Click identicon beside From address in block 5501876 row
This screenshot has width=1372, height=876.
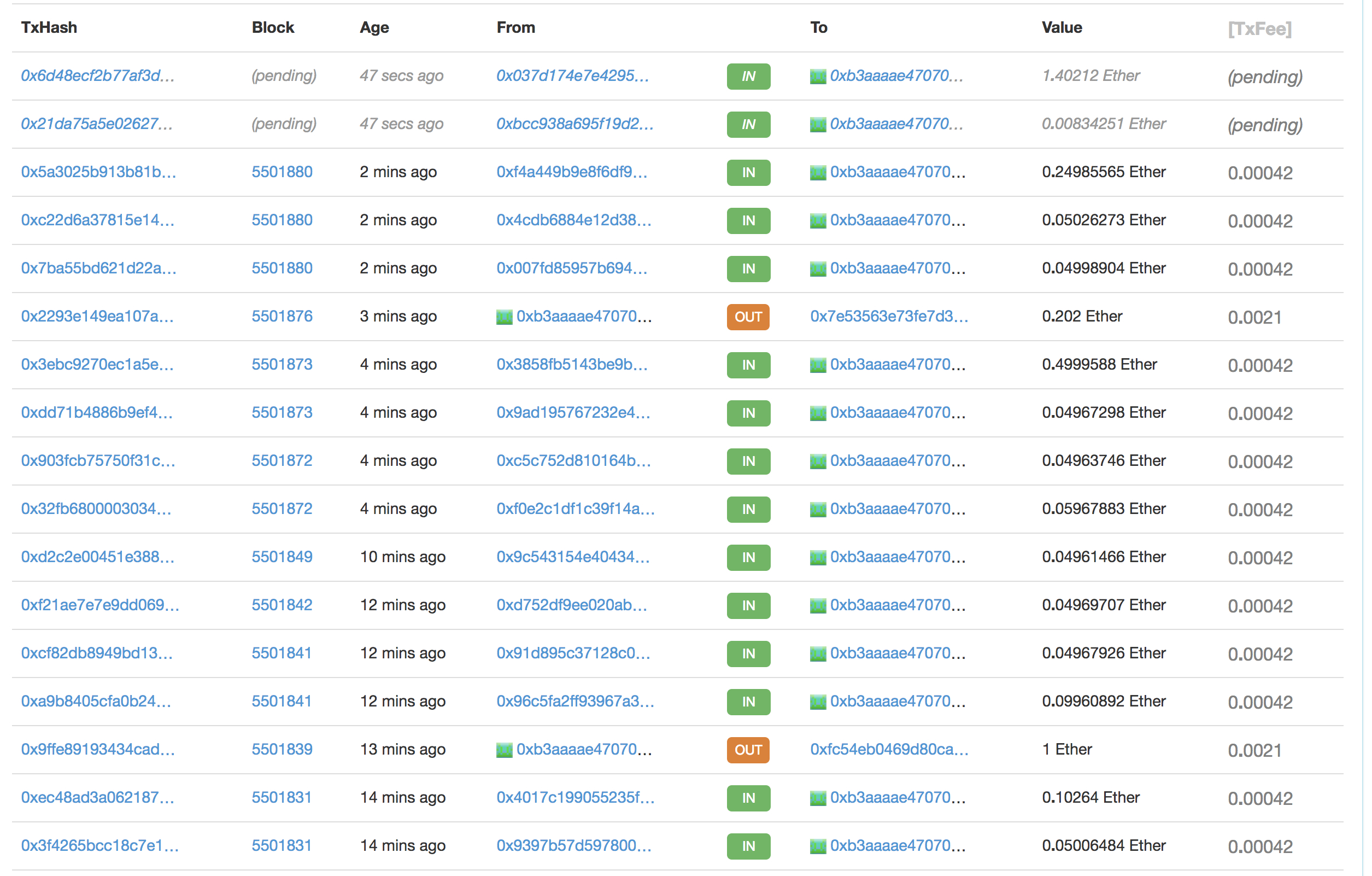click(504, 317)
